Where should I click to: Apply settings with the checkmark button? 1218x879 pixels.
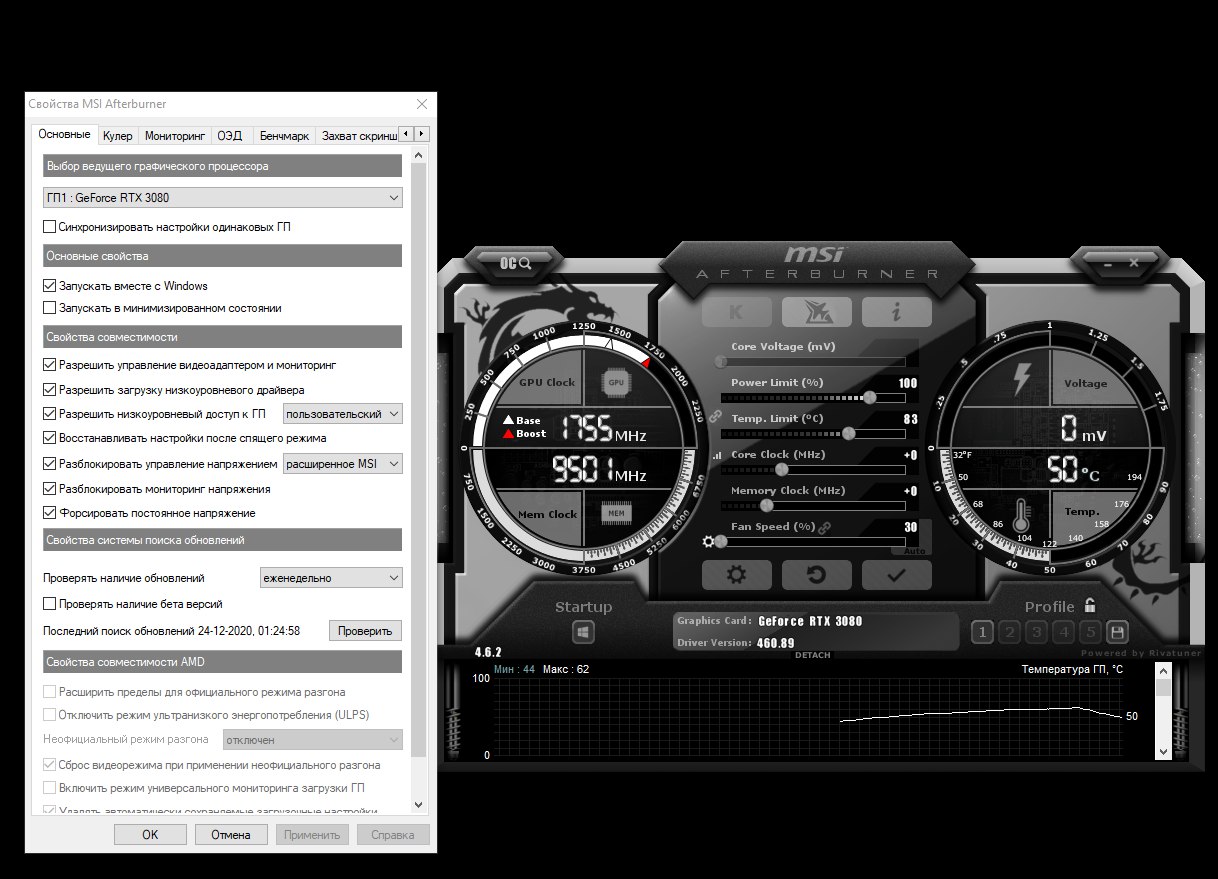(897, 575)
